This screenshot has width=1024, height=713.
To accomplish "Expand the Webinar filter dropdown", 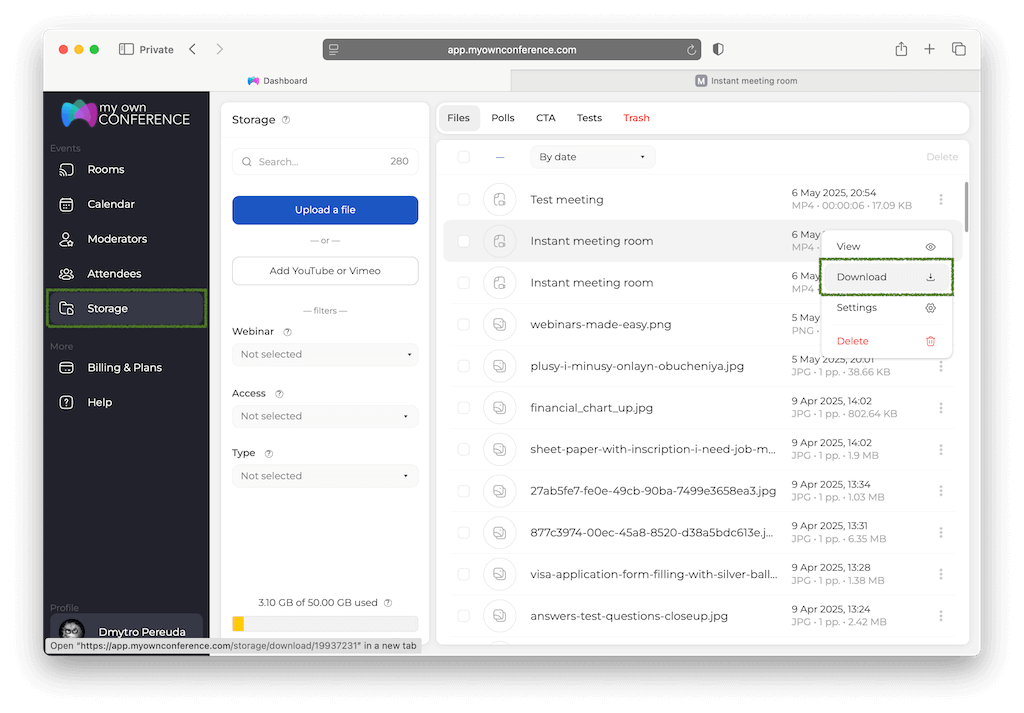I will pos(325,354).
